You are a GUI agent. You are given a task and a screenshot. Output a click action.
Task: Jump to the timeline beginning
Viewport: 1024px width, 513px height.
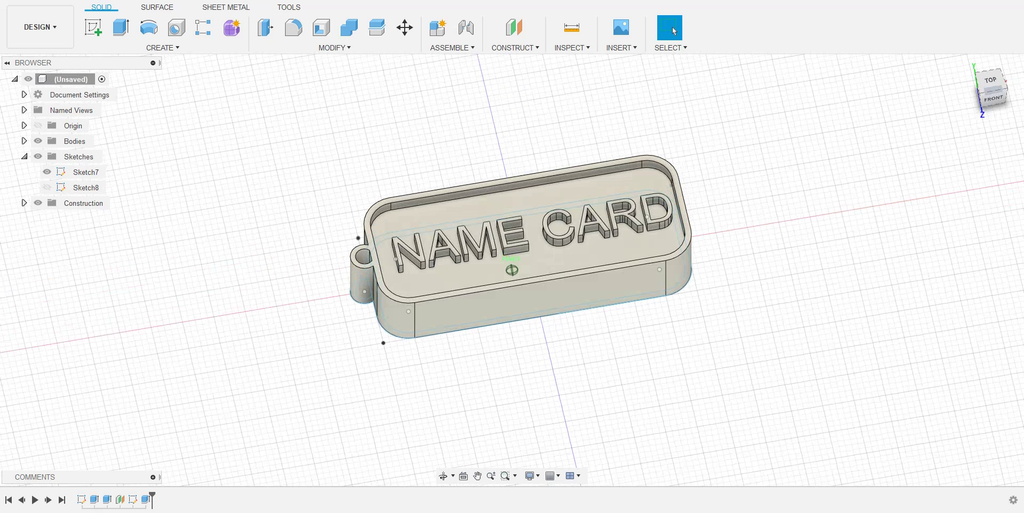tap(8, 500)
